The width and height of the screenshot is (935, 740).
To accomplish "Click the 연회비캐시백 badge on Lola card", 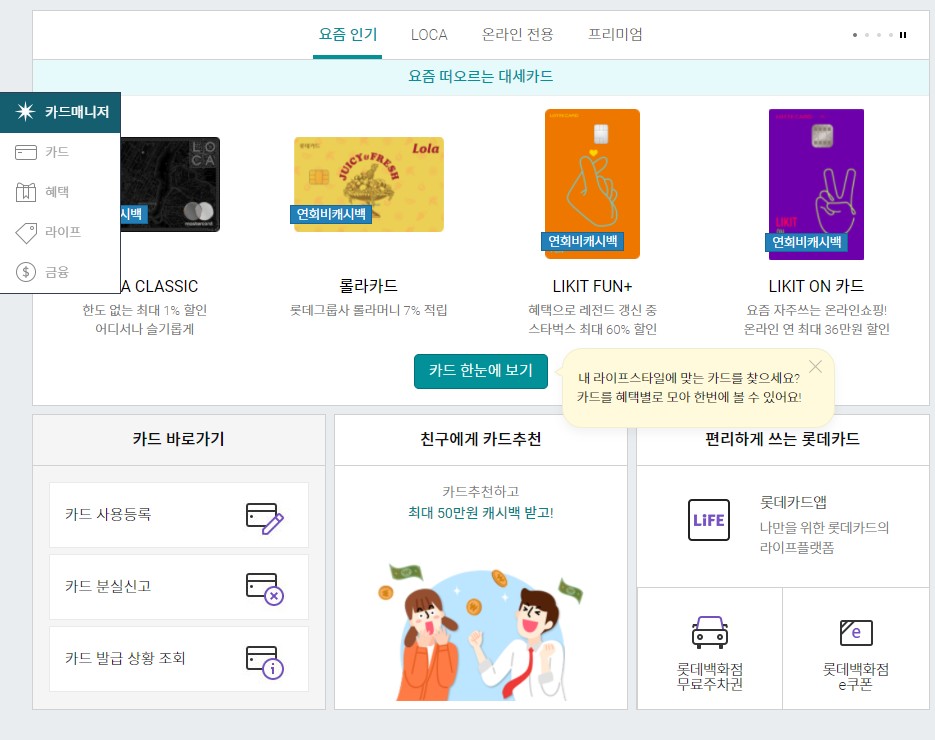I will (331, 214).
